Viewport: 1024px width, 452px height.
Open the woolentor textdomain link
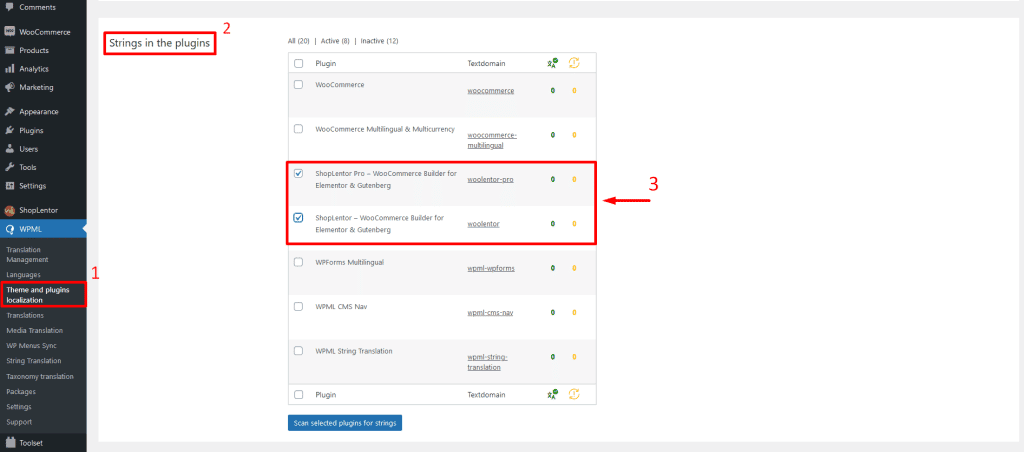(x=483, y=224)
